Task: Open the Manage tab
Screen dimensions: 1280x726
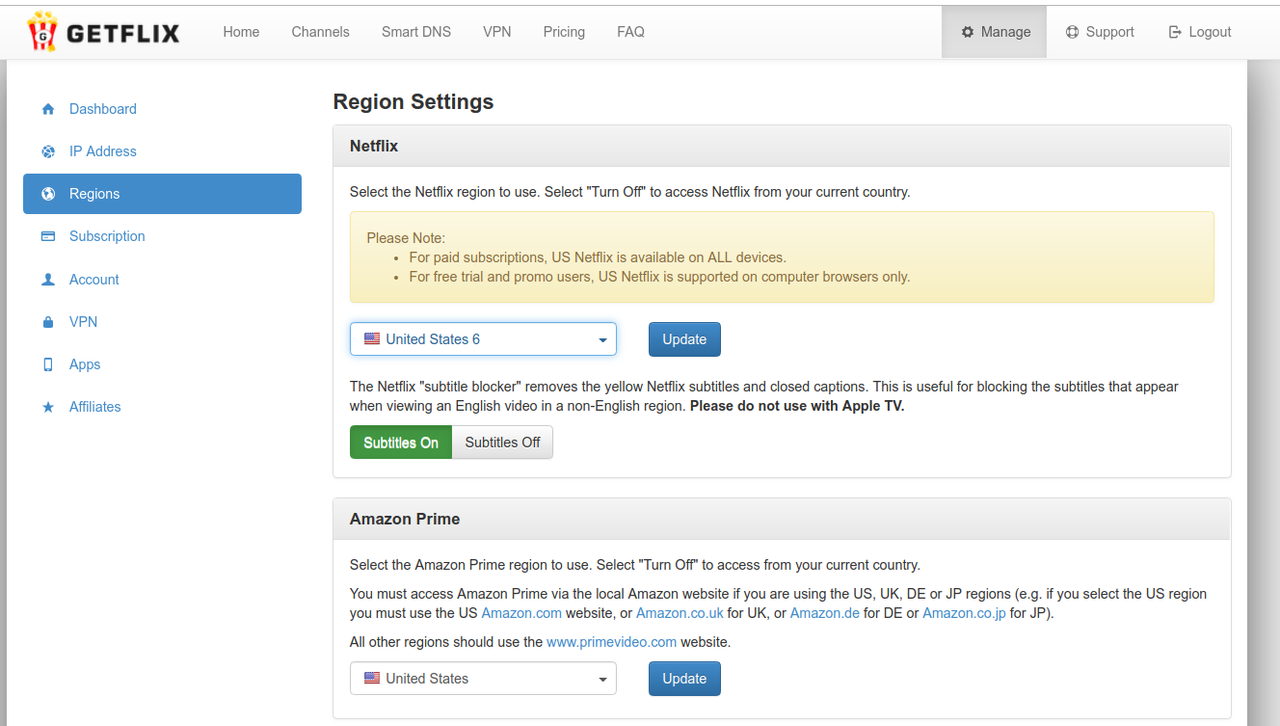Action: click(995, 32)
